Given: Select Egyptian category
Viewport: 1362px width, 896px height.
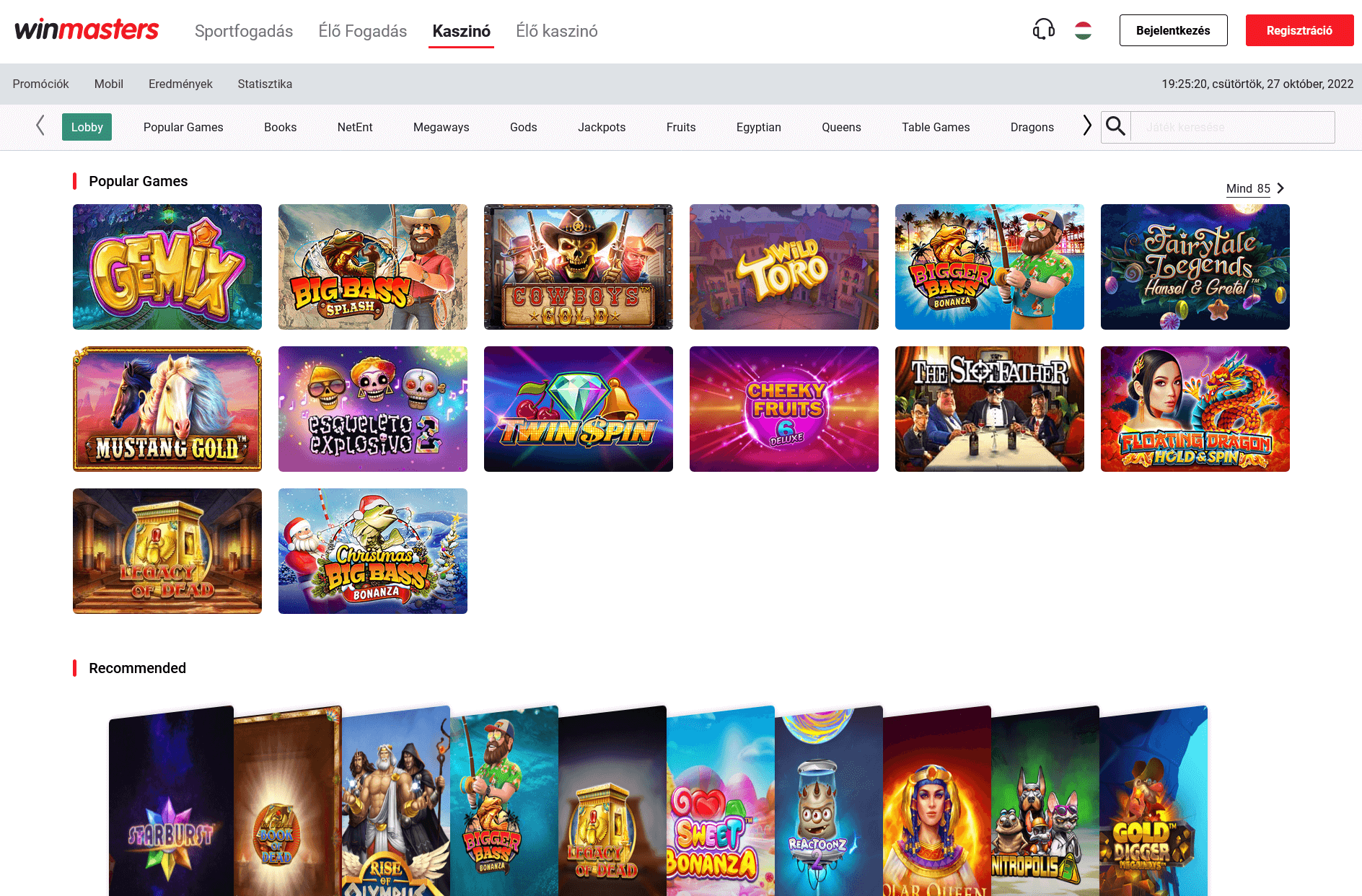Looking at the screenshot, I should 759,127.
